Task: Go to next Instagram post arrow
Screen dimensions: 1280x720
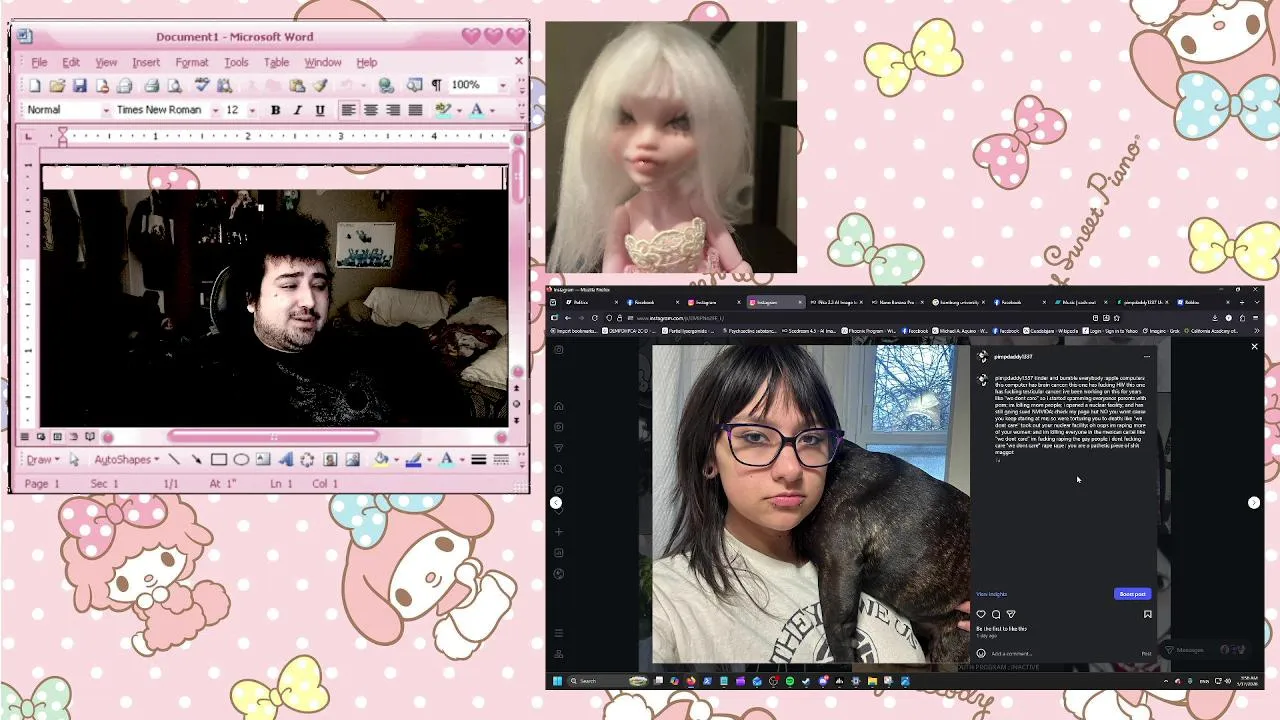Action: (1254, 503)
